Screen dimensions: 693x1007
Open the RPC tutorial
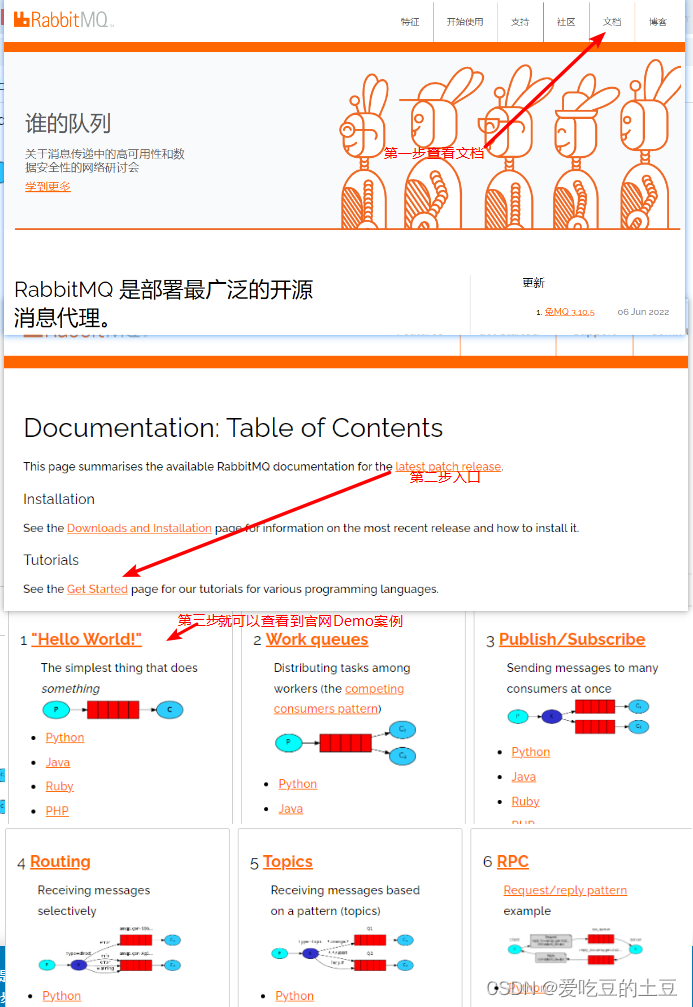(513, 861)
